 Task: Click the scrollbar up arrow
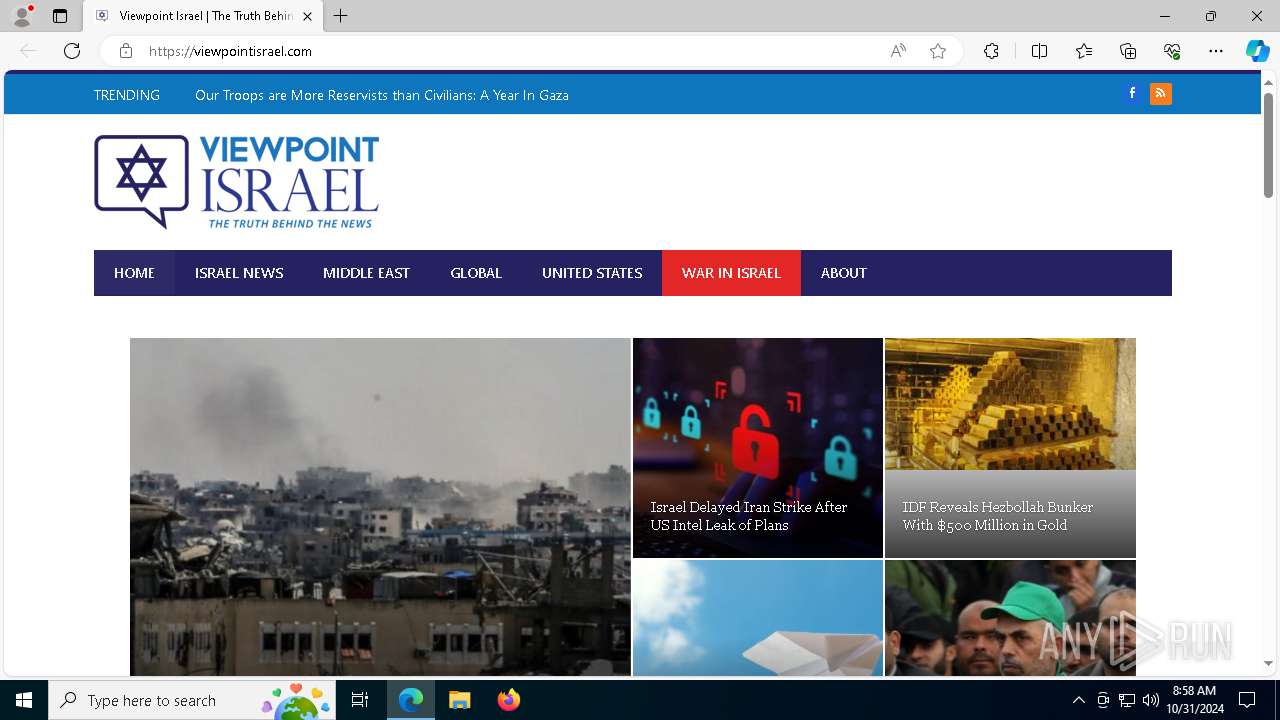(x=1268, y=81)
